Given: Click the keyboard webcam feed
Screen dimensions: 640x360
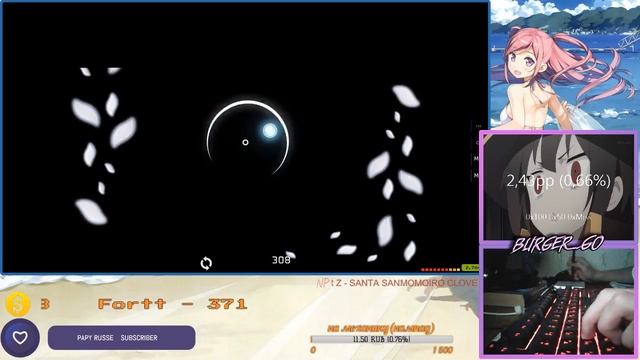Looking at the screenshot, I should [558, 301].
